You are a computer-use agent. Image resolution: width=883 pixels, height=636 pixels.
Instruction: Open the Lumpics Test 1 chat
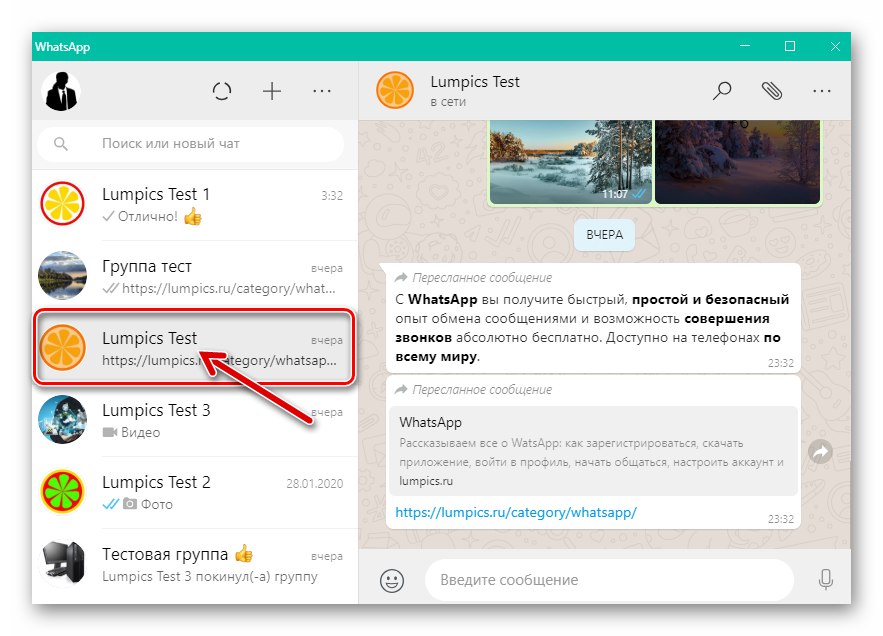pos(195,205)
